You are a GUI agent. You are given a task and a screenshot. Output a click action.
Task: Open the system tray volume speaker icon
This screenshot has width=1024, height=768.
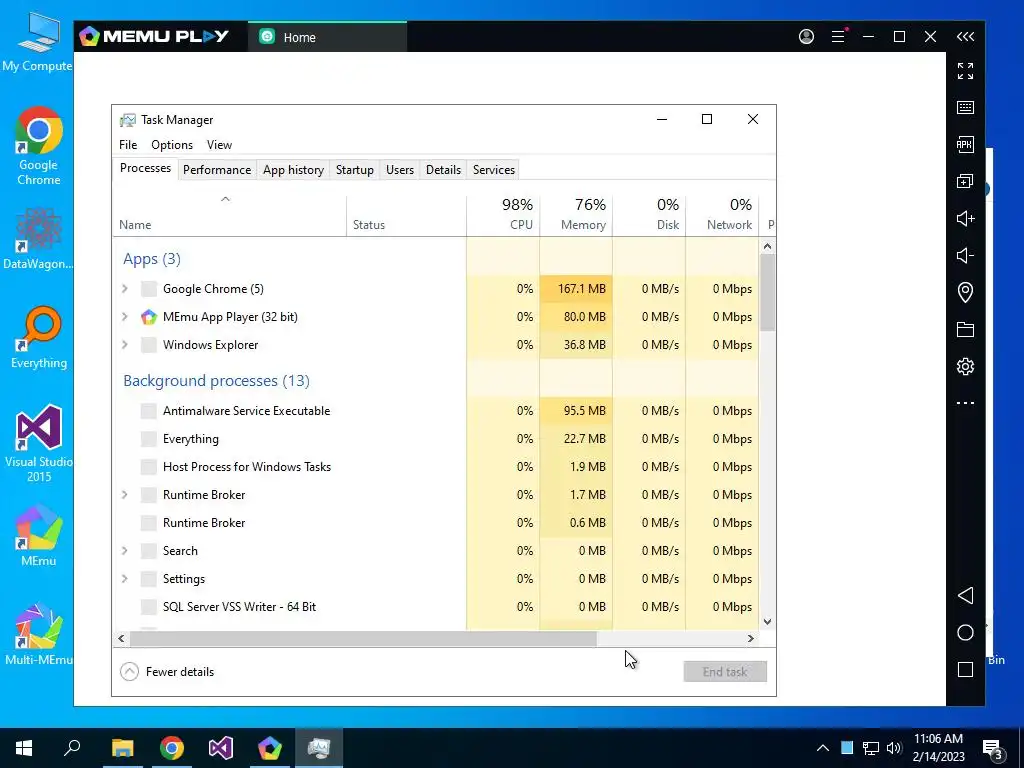pyautogui.click(x=894, y=748)
